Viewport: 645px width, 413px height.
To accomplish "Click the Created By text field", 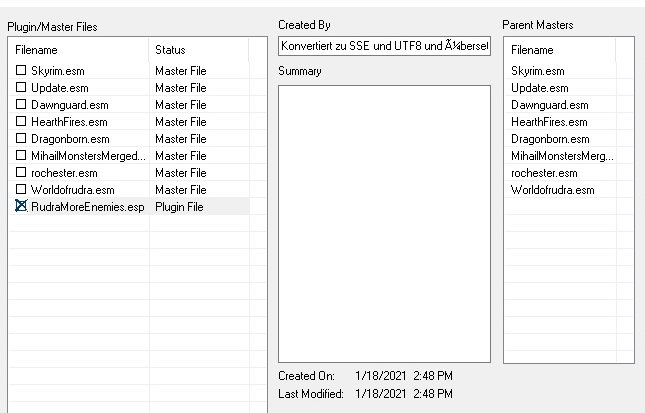I will pos(383,48).
